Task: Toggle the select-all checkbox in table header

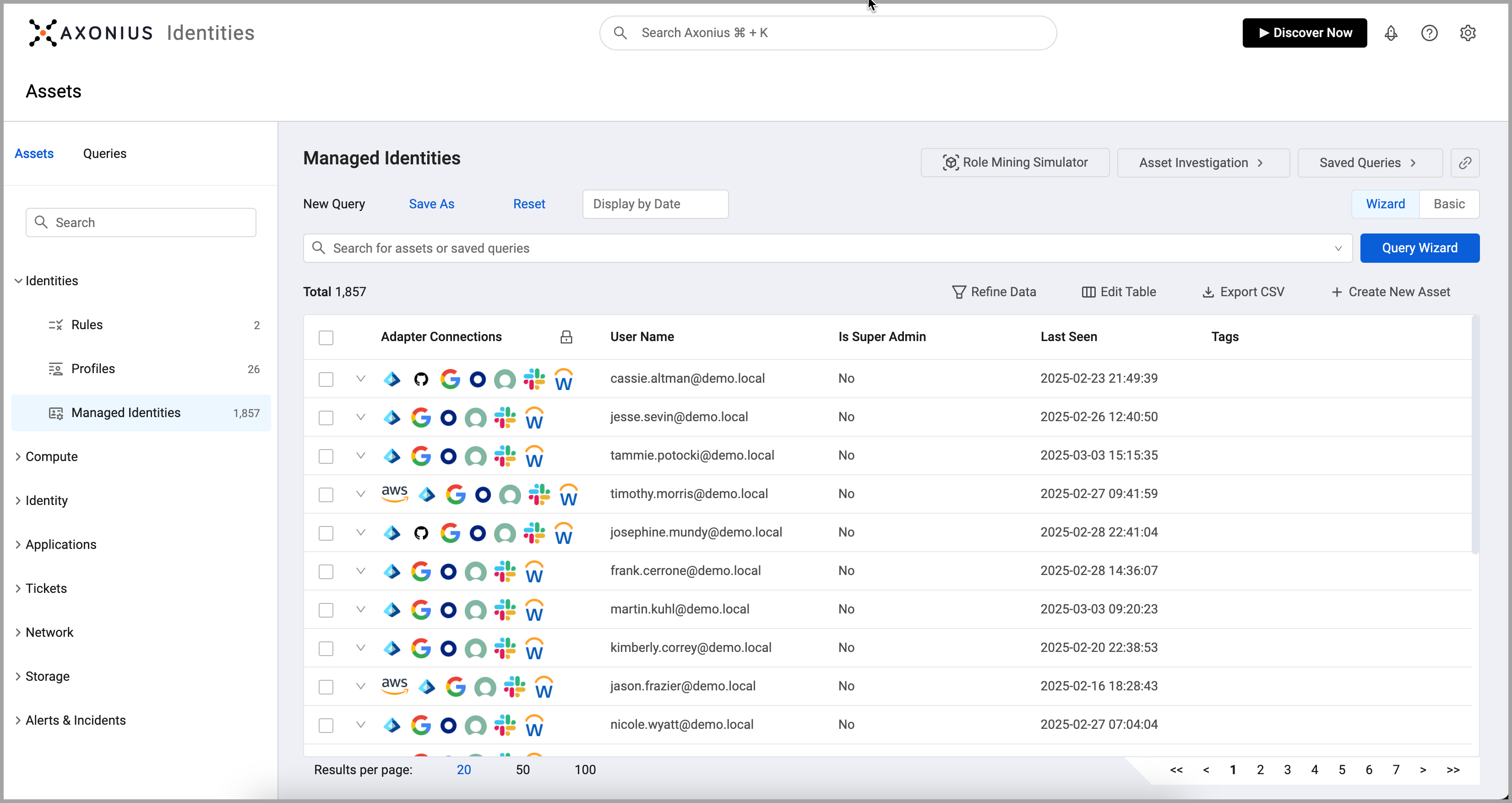Action: [326, 337]
